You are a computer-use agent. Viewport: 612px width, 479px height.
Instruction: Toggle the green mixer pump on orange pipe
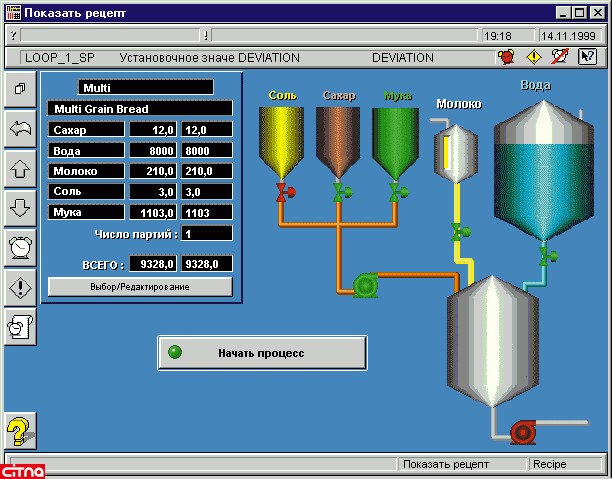coord(365,286)
